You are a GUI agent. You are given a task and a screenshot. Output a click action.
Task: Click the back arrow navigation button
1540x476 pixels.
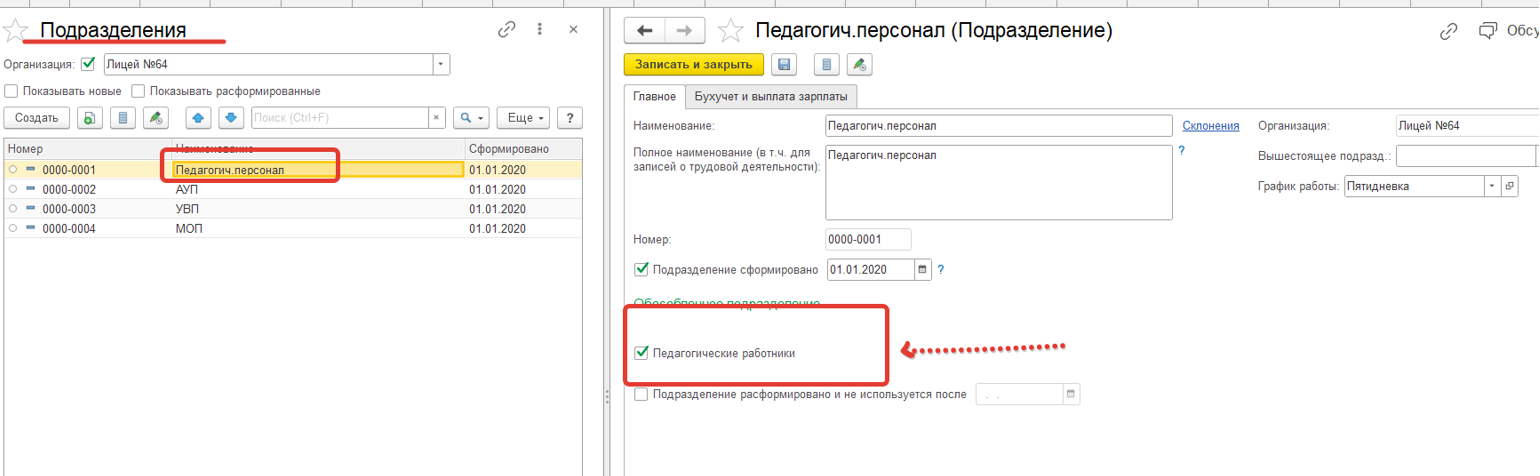click(x=644, y=31)
